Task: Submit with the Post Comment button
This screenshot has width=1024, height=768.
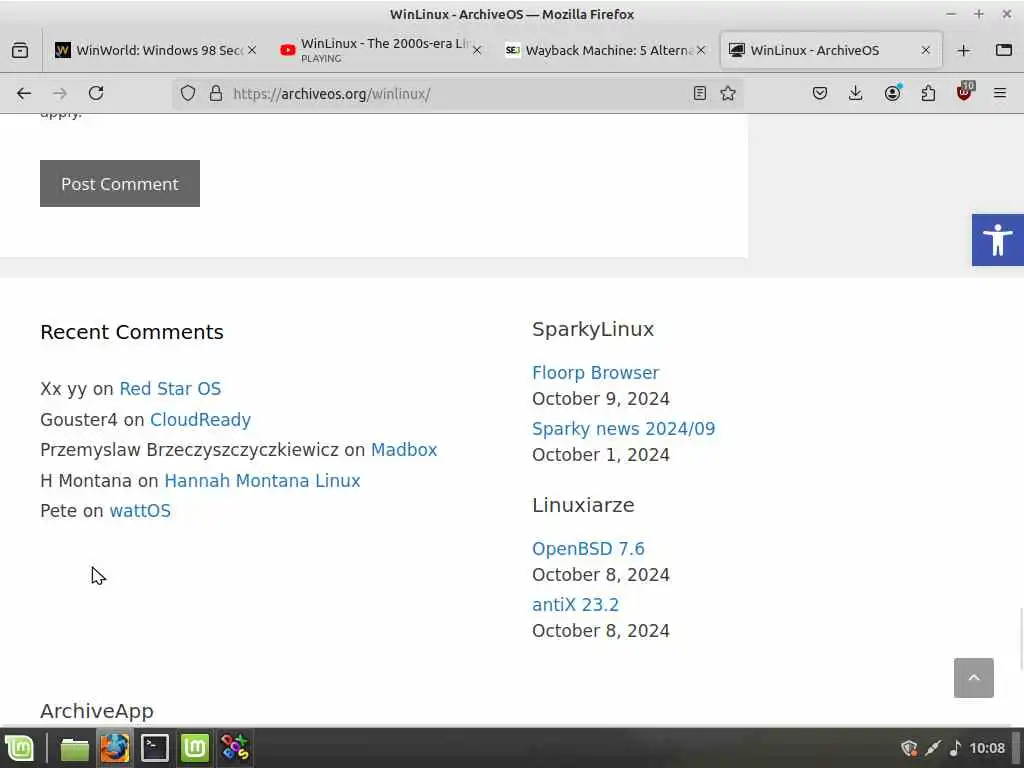Action: click(x=120, y=184)
